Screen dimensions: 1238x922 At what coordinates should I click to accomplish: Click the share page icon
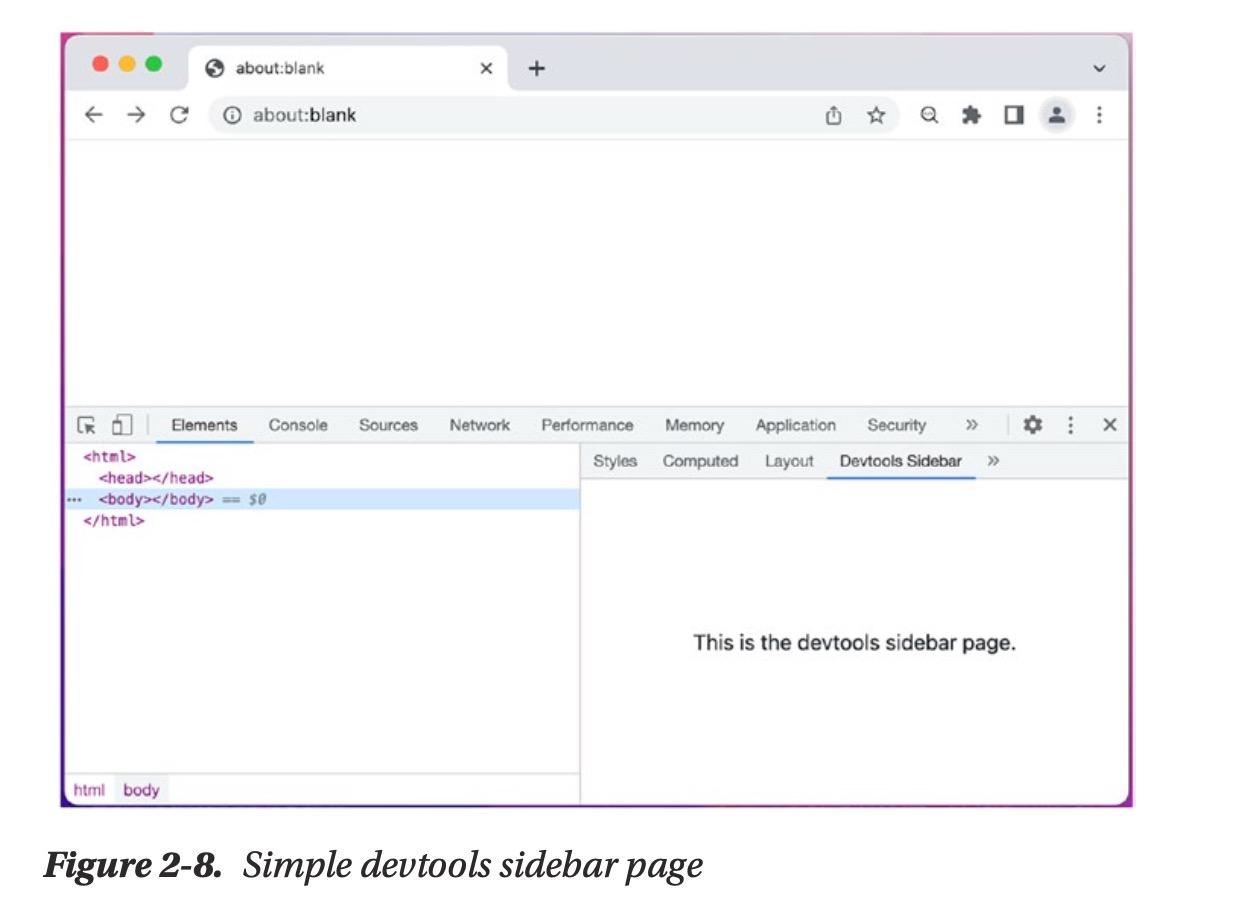pyautogui.click(x=833, y=115)
